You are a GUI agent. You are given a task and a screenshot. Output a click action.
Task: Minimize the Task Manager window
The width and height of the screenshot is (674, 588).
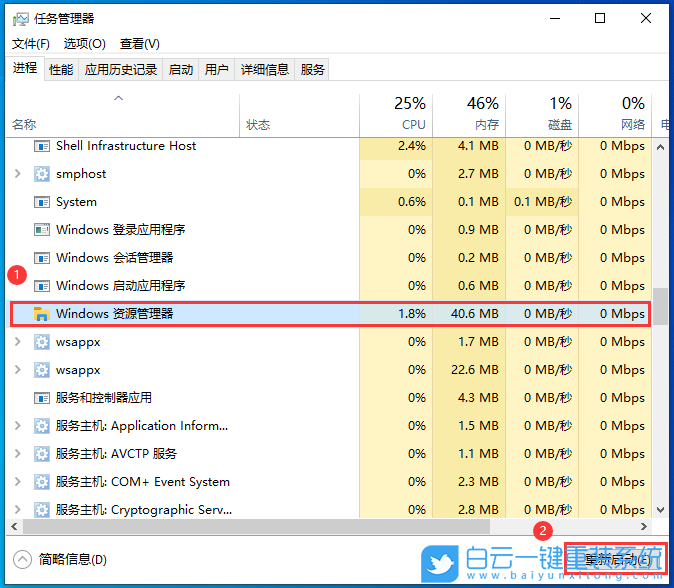555,18
